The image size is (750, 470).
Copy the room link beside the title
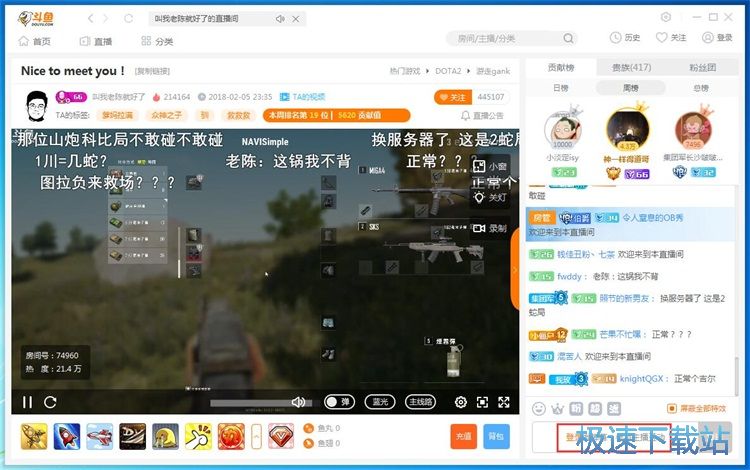152,71
